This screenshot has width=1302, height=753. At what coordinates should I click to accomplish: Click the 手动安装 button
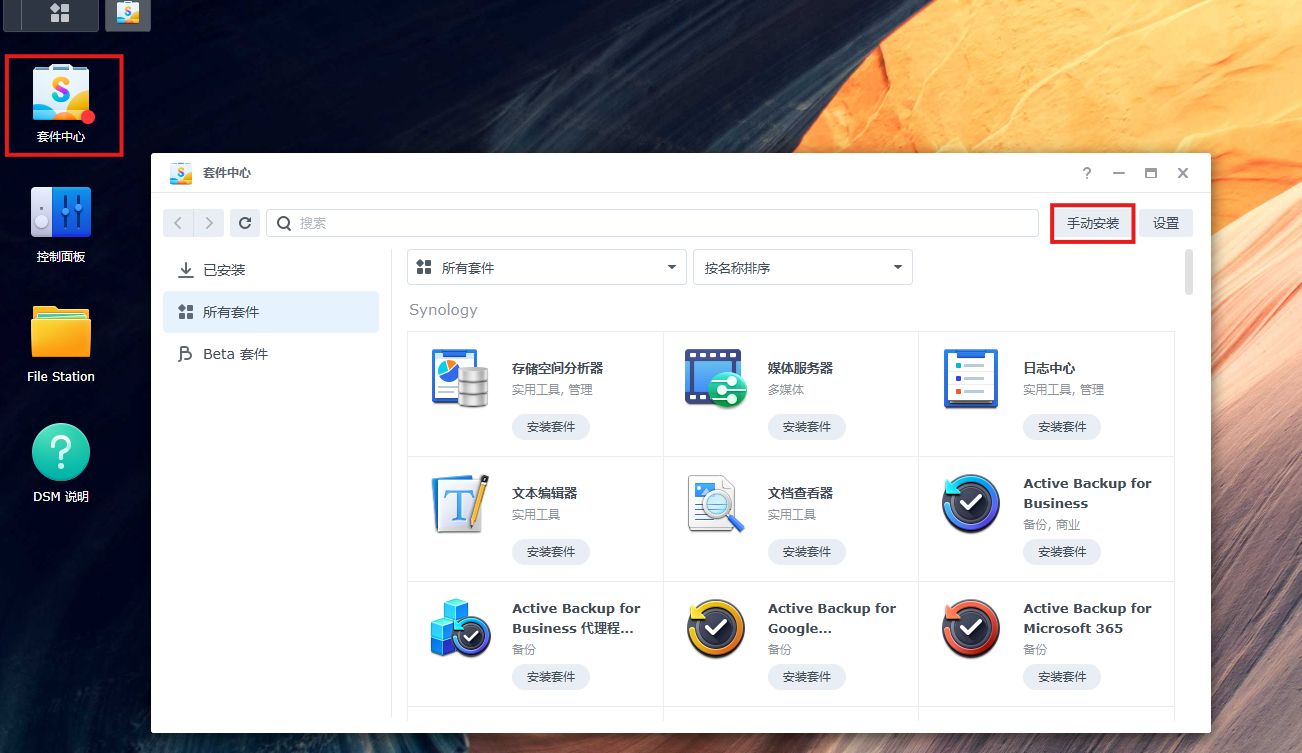pyautogui.click(x=1092, y=223)
